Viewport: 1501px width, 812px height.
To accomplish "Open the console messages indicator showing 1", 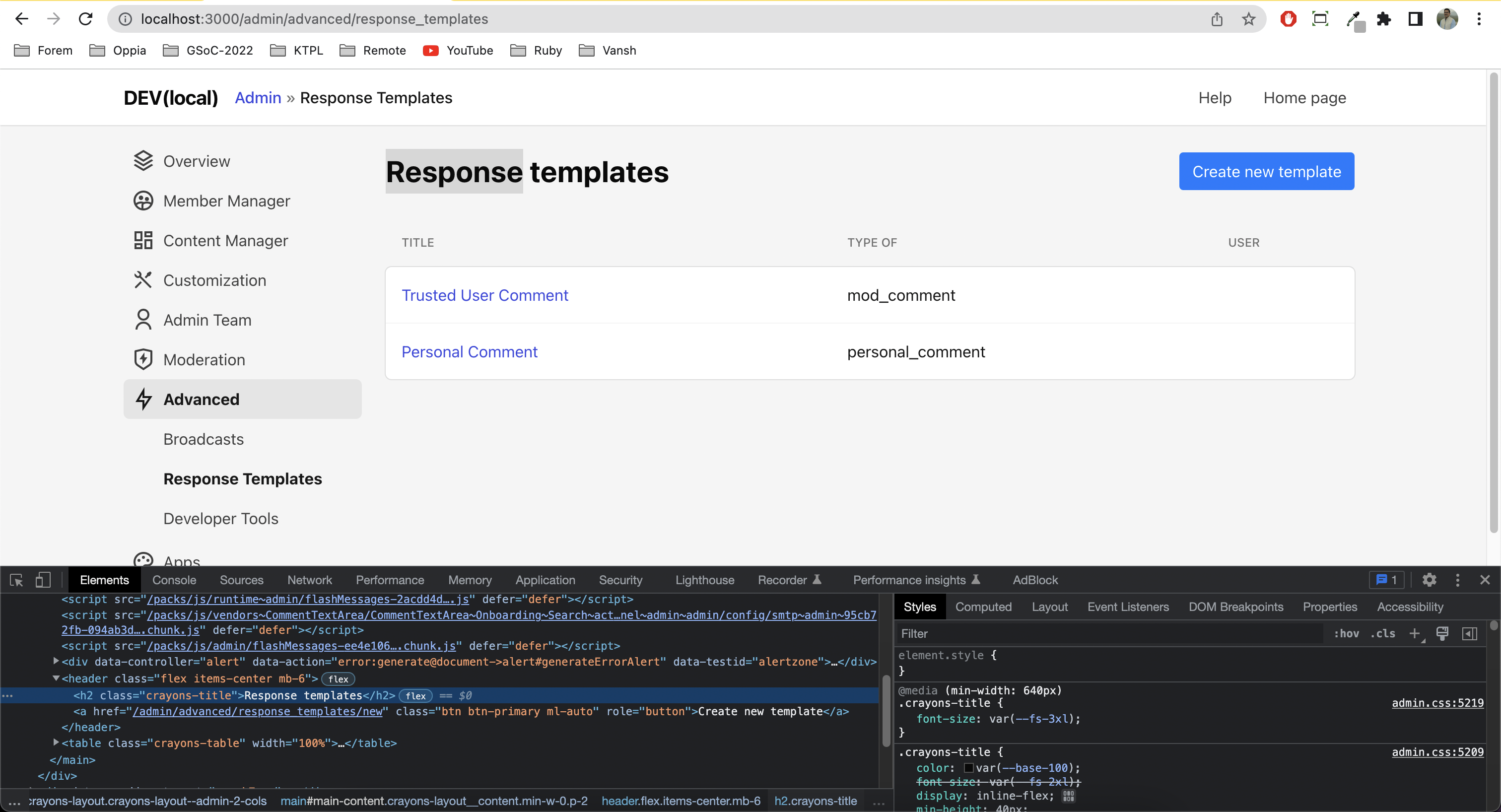I will coord(1386,580).
